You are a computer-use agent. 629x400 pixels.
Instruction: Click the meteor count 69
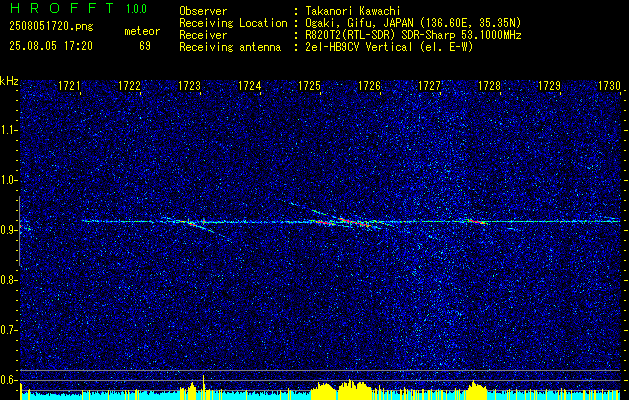tap(145, 46)
